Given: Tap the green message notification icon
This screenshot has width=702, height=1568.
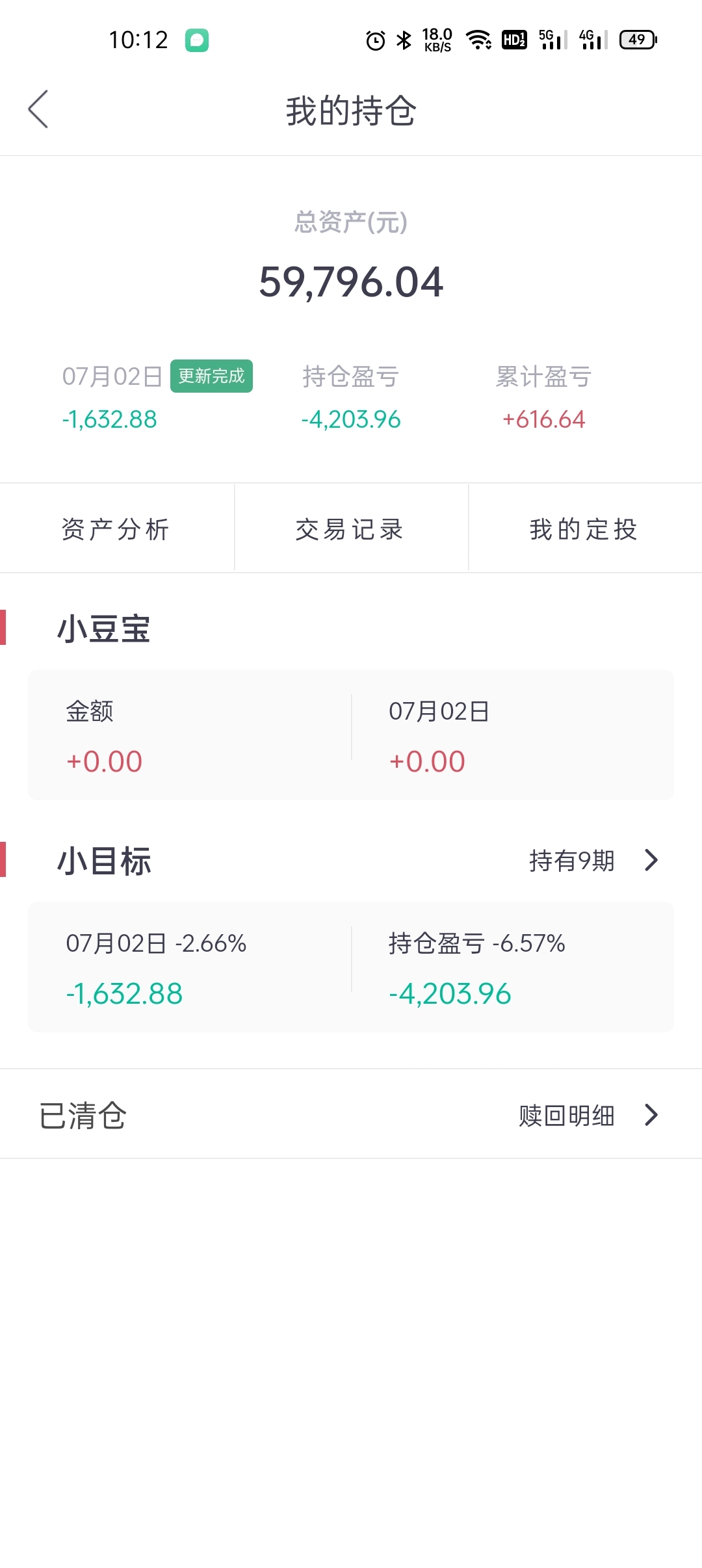Looking at the screenshot, I should pyautogui.click(x=197, y=40).
